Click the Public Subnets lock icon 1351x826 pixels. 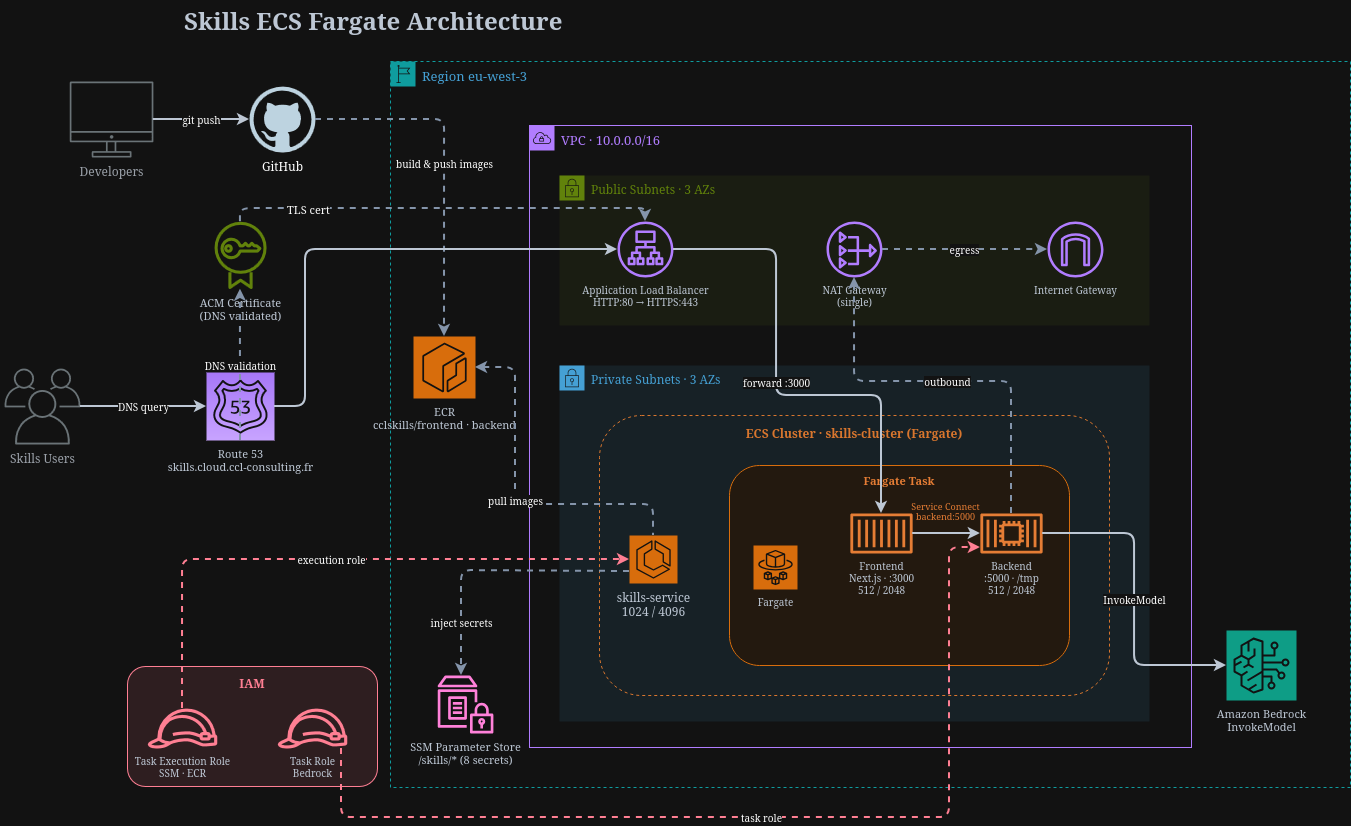(572, 188)
